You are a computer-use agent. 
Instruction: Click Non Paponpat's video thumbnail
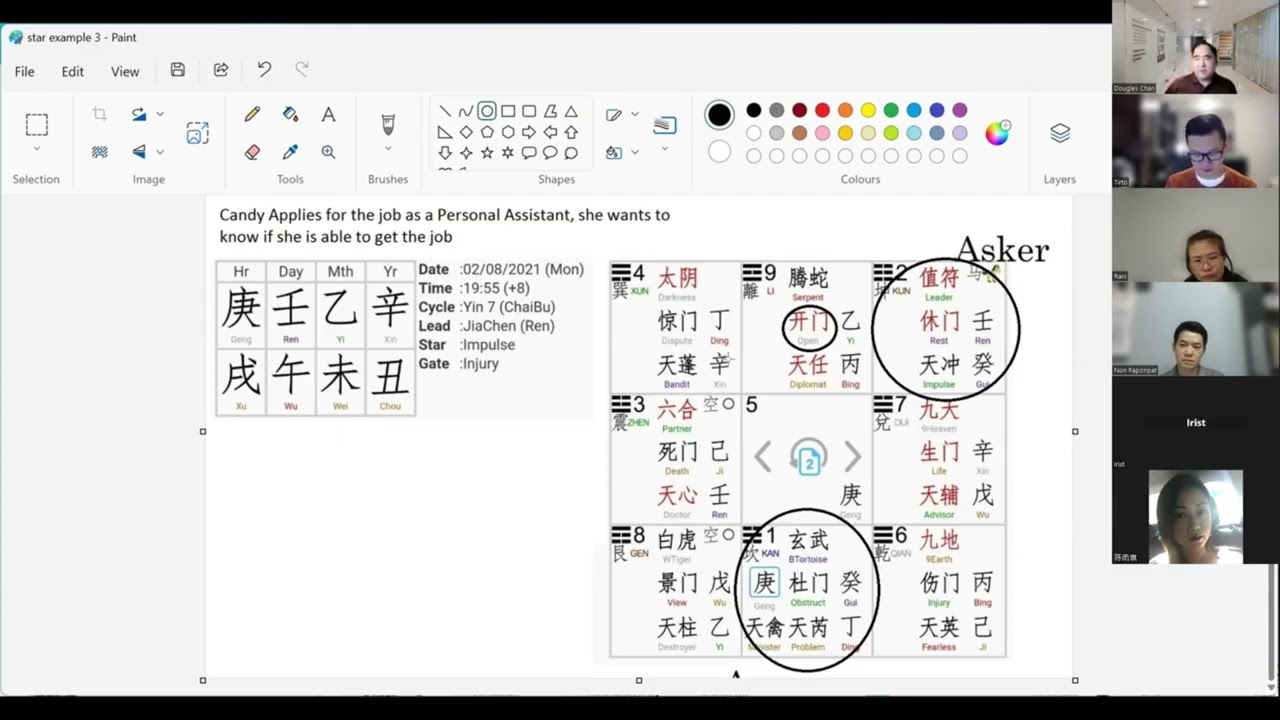(x=1194, y=329)
